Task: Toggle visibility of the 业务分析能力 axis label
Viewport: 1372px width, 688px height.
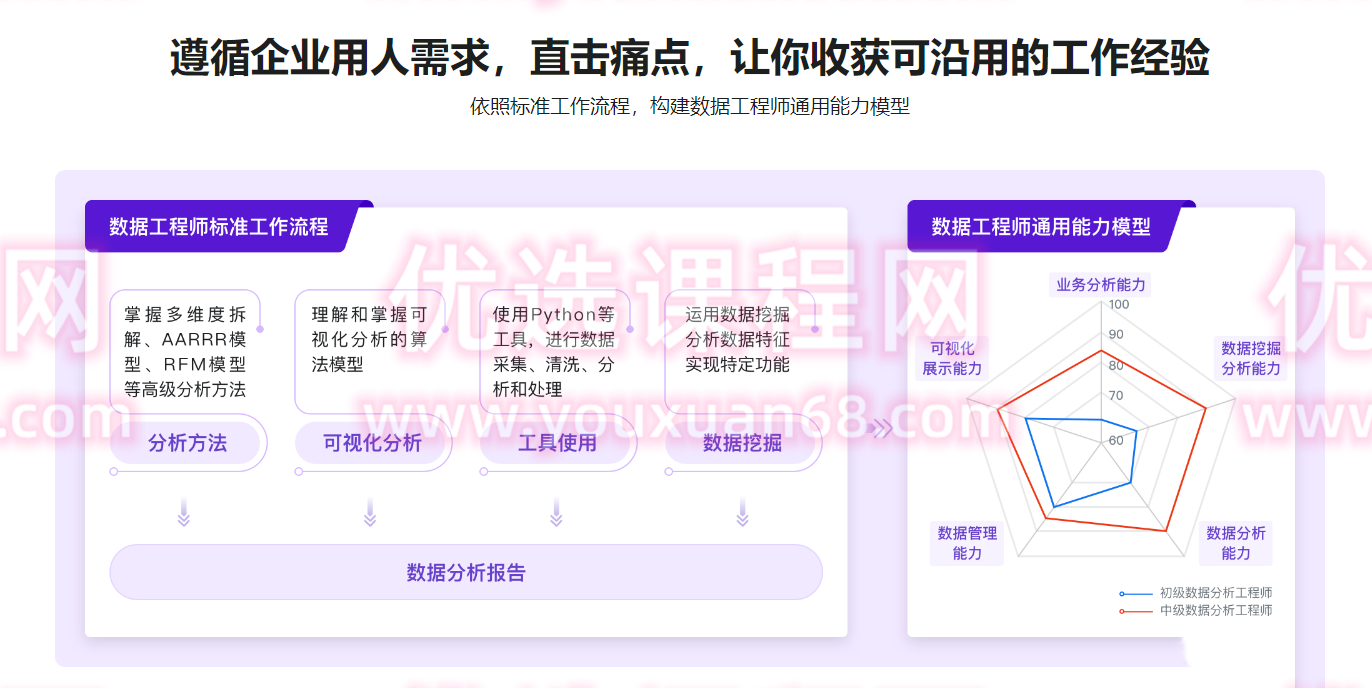Action: tap(1099, 285)
